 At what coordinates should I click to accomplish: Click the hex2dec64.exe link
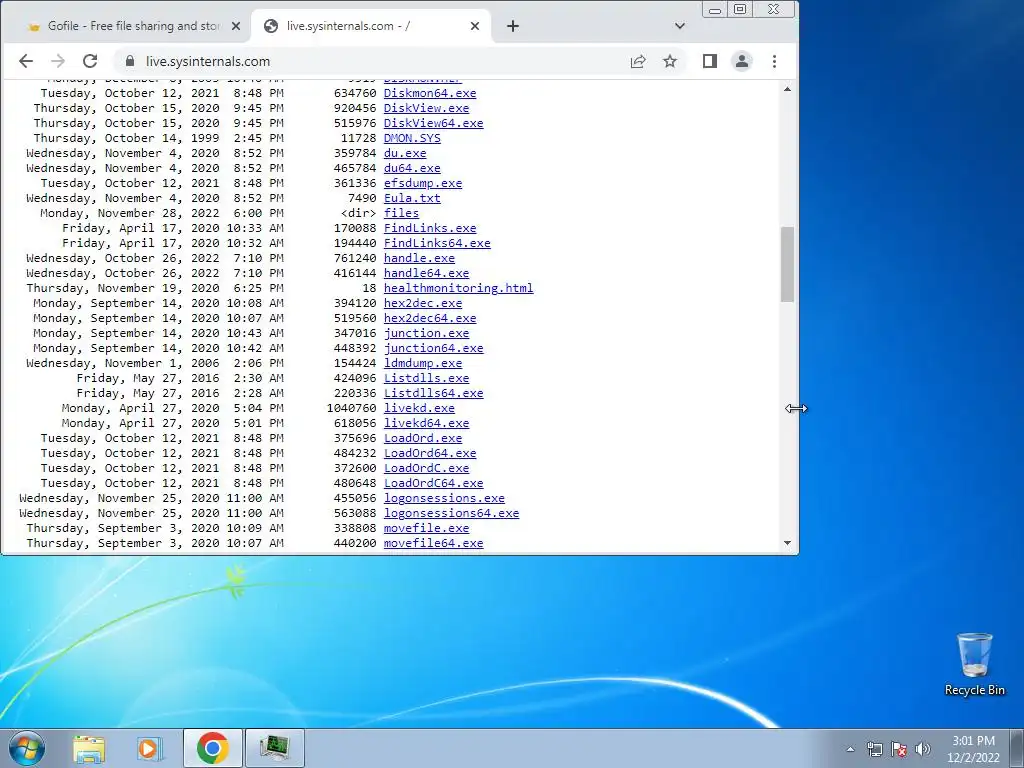[430, 318]
